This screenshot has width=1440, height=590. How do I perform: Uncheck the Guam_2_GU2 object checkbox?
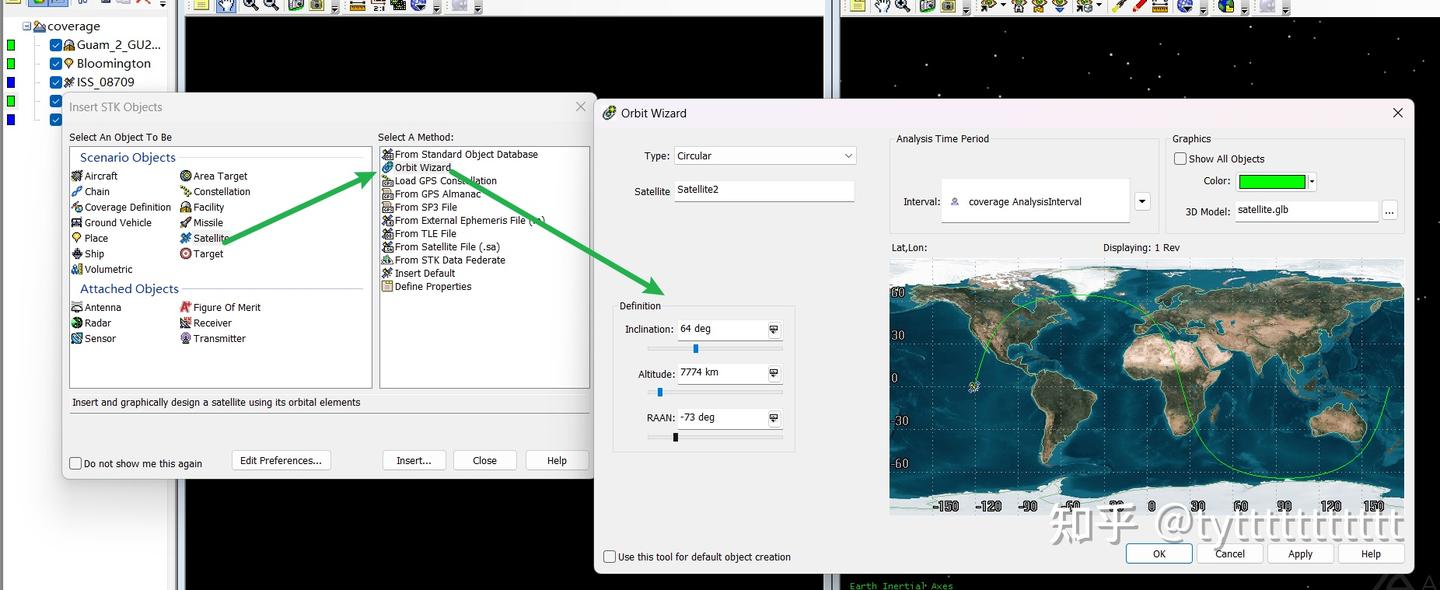point(56,45)
